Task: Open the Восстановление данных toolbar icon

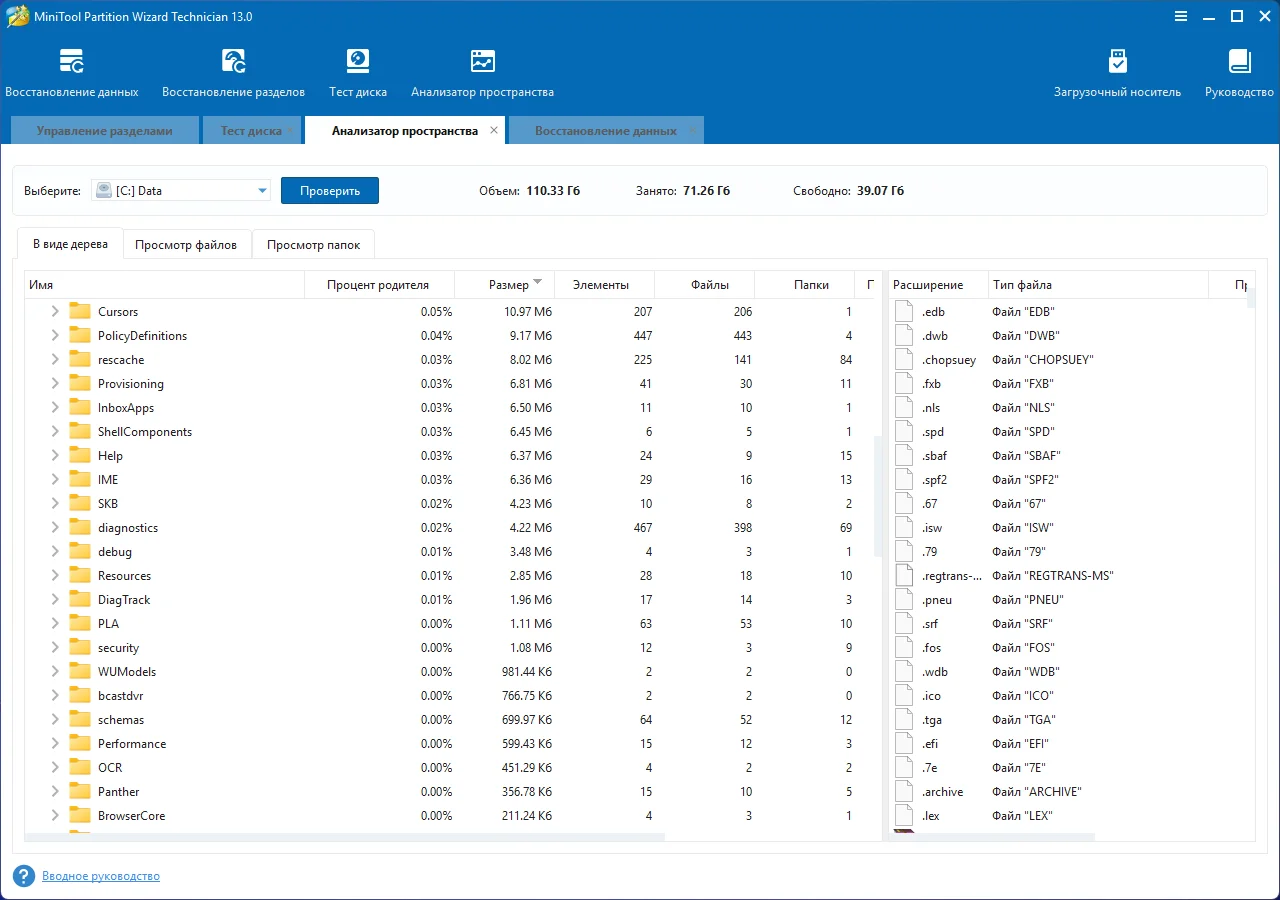Action: coord(72,62)
